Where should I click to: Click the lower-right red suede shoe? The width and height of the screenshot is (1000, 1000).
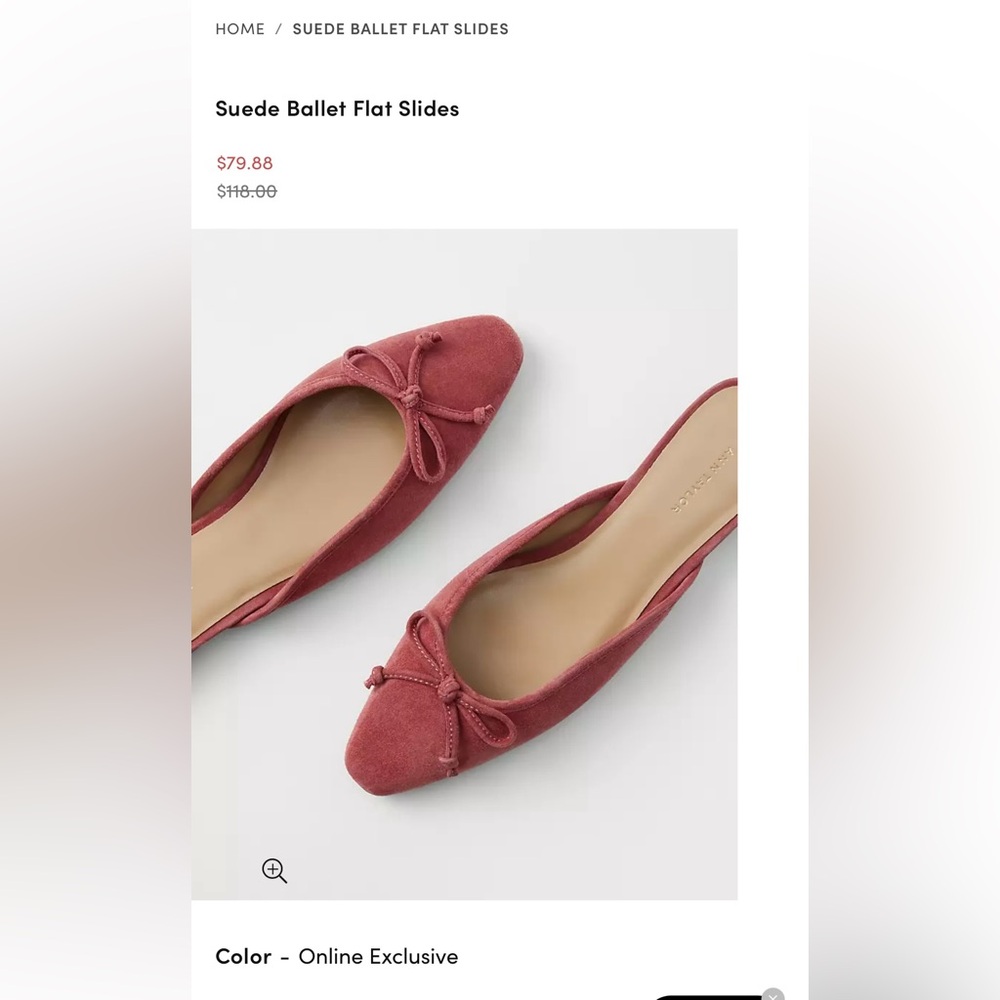(542, 587)
